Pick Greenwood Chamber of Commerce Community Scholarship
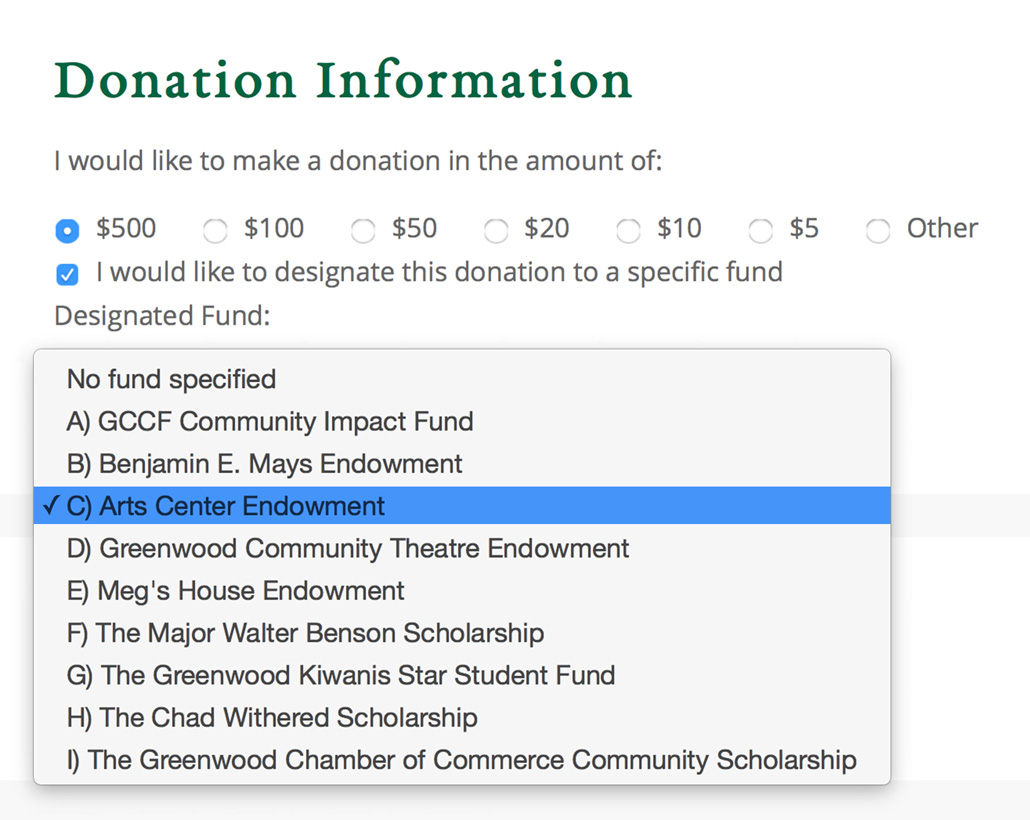Screen dimensions: 1030x820 [x=462, y=760]
